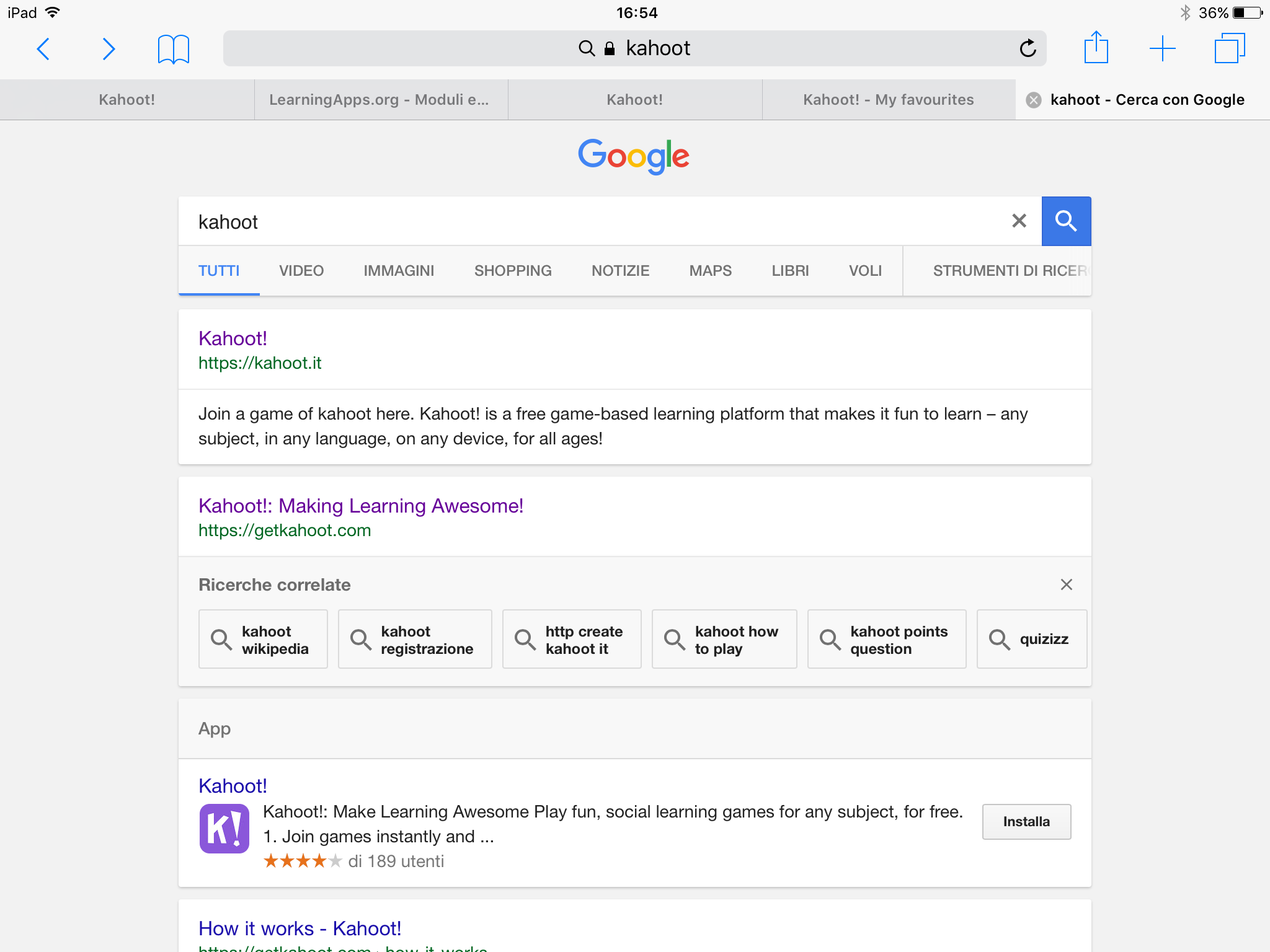Viewport: 1270px width, 952px height.
Task: Open the Safari bookmarks book icon
Action: click(173, 49)
